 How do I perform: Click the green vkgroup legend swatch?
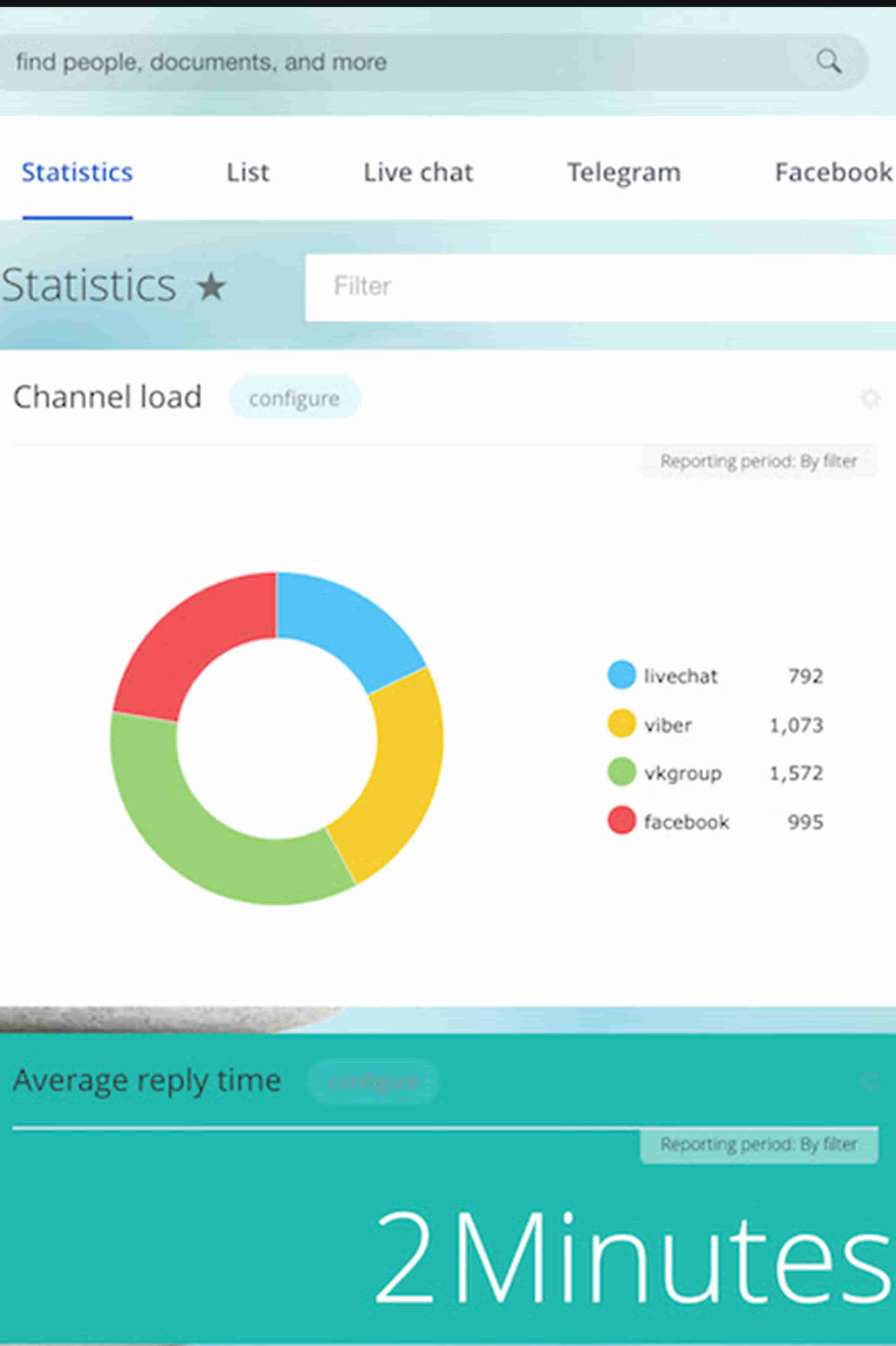[621, 772]
